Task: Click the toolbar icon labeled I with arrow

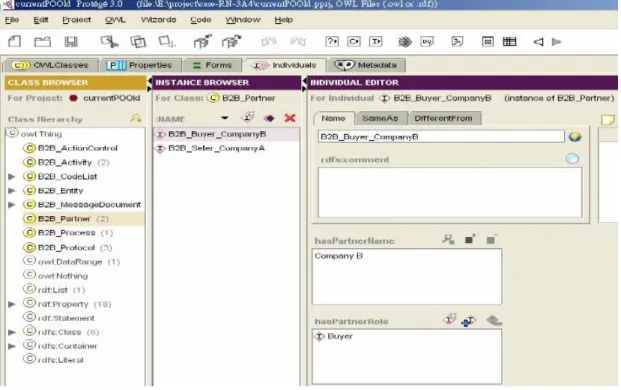Action: tap(375, 41)
